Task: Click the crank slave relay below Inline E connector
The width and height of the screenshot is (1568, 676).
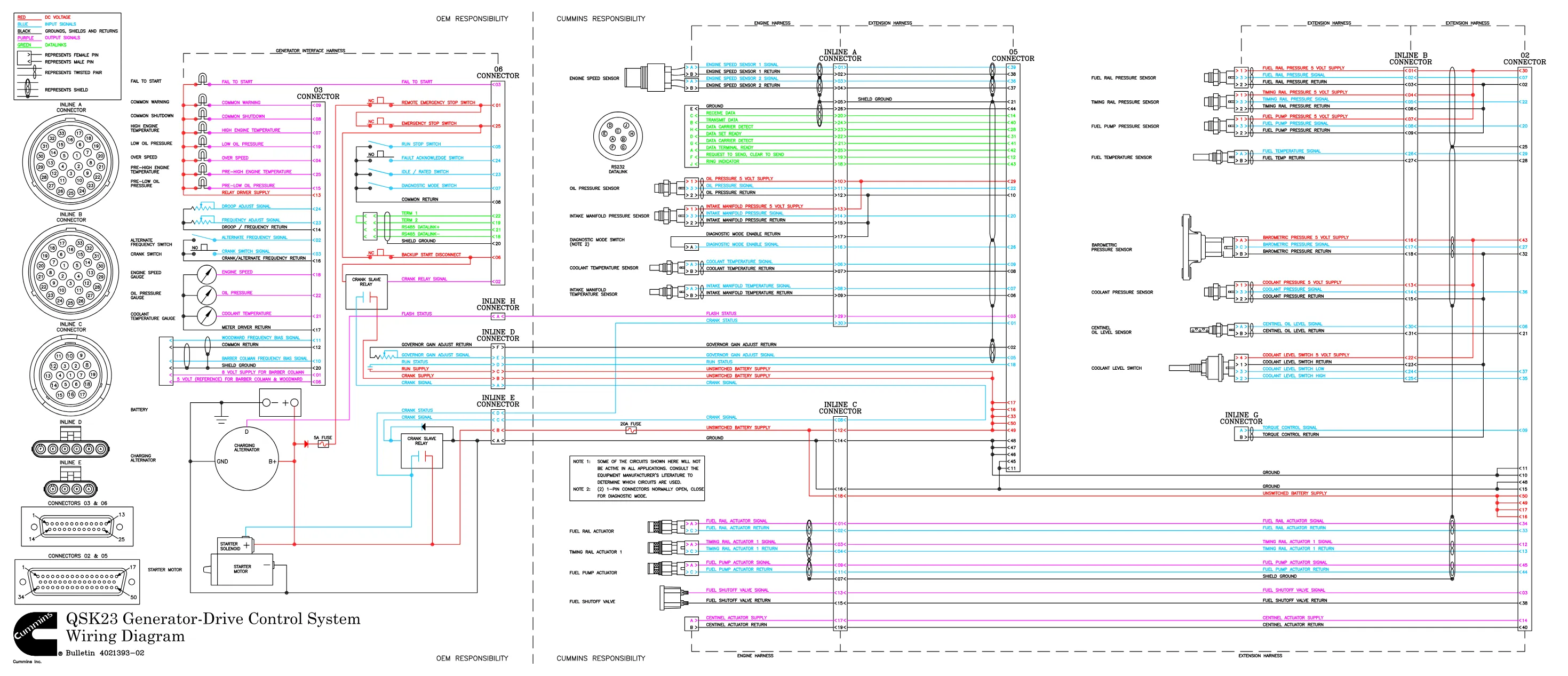Action: coord(421,450)
